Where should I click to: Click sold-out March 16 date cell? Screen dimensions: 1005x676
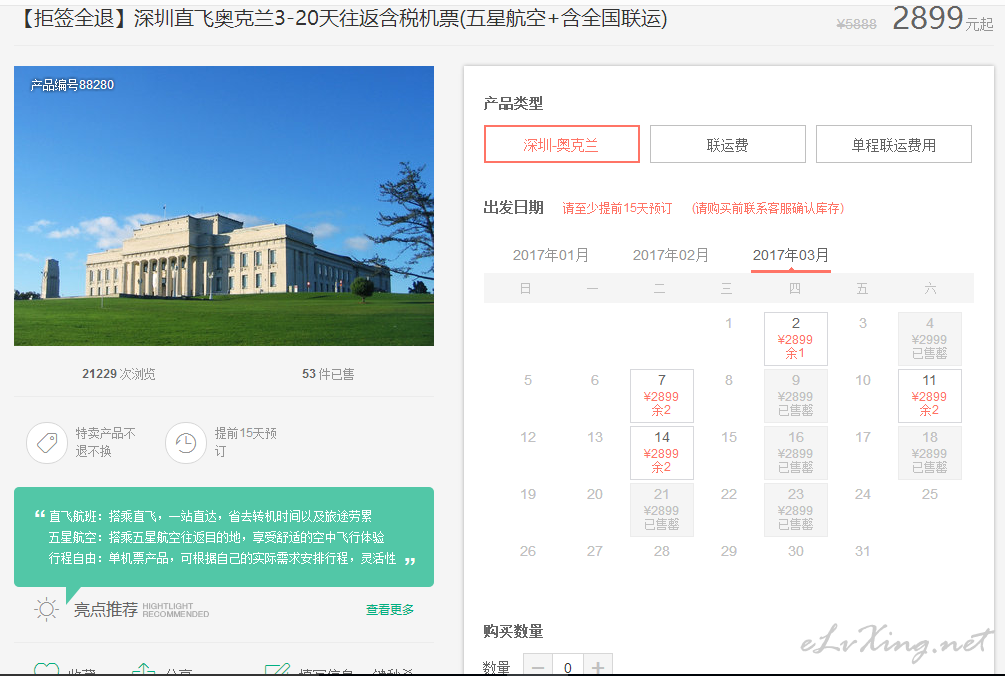tap(795, 452)
